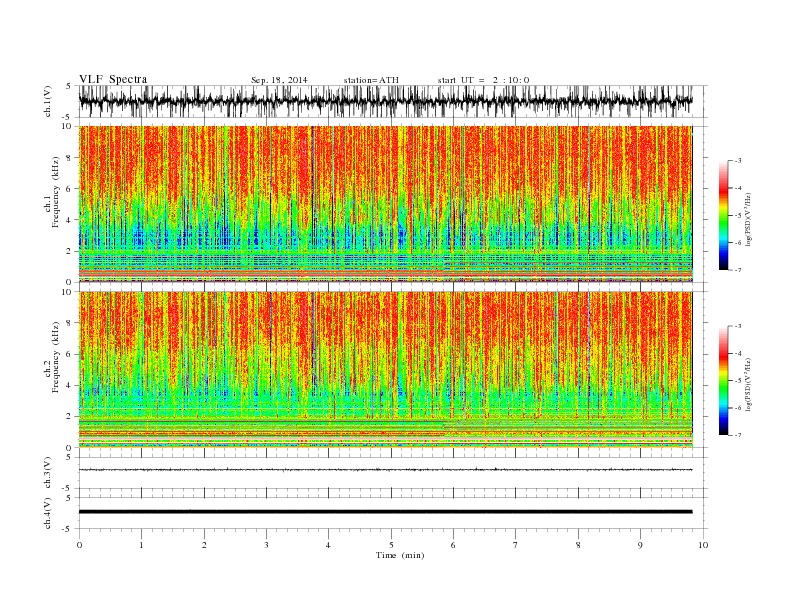Click time axis tick label '5'
This screenshot has width=792, height=612.
(x=391, y=545)
